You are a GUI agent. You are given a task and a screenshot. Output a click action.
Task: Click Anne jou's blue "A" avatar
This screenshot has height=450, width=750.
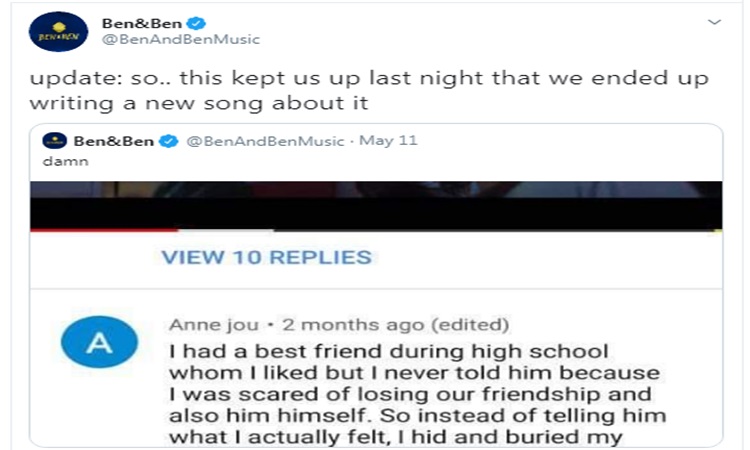(99, 343)
